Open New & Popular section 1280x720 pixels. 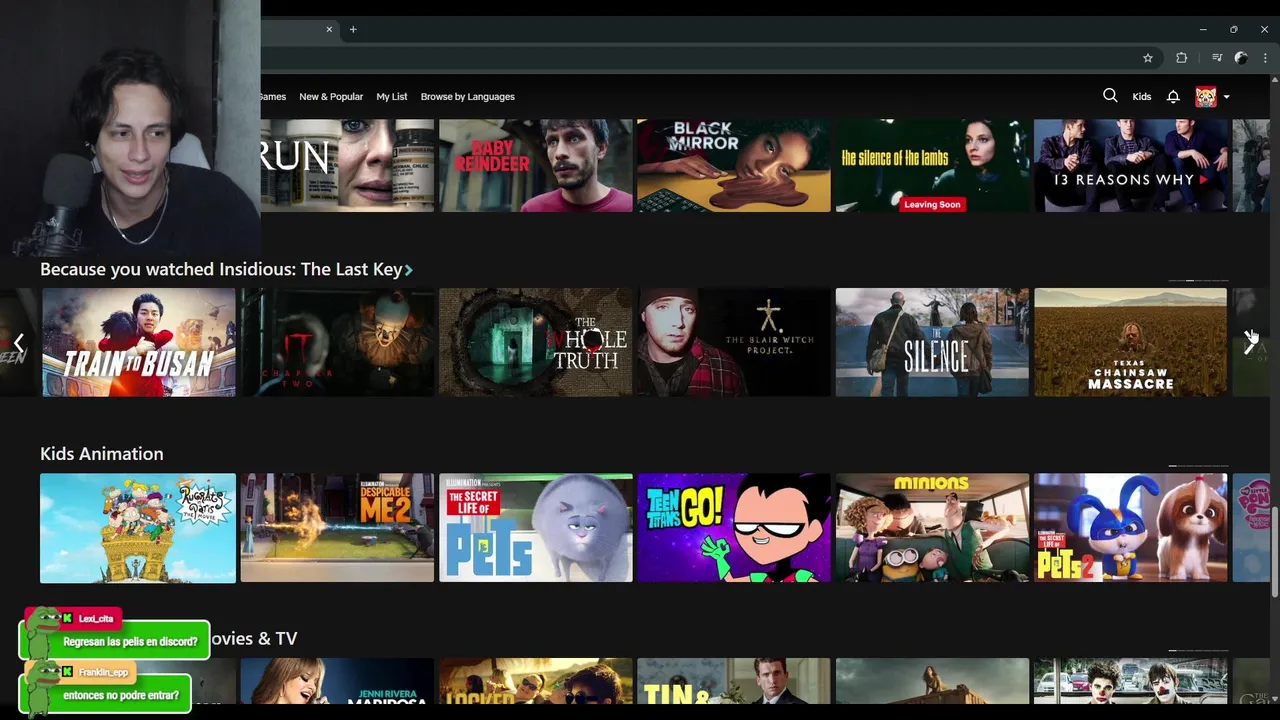tap(331, 97)
